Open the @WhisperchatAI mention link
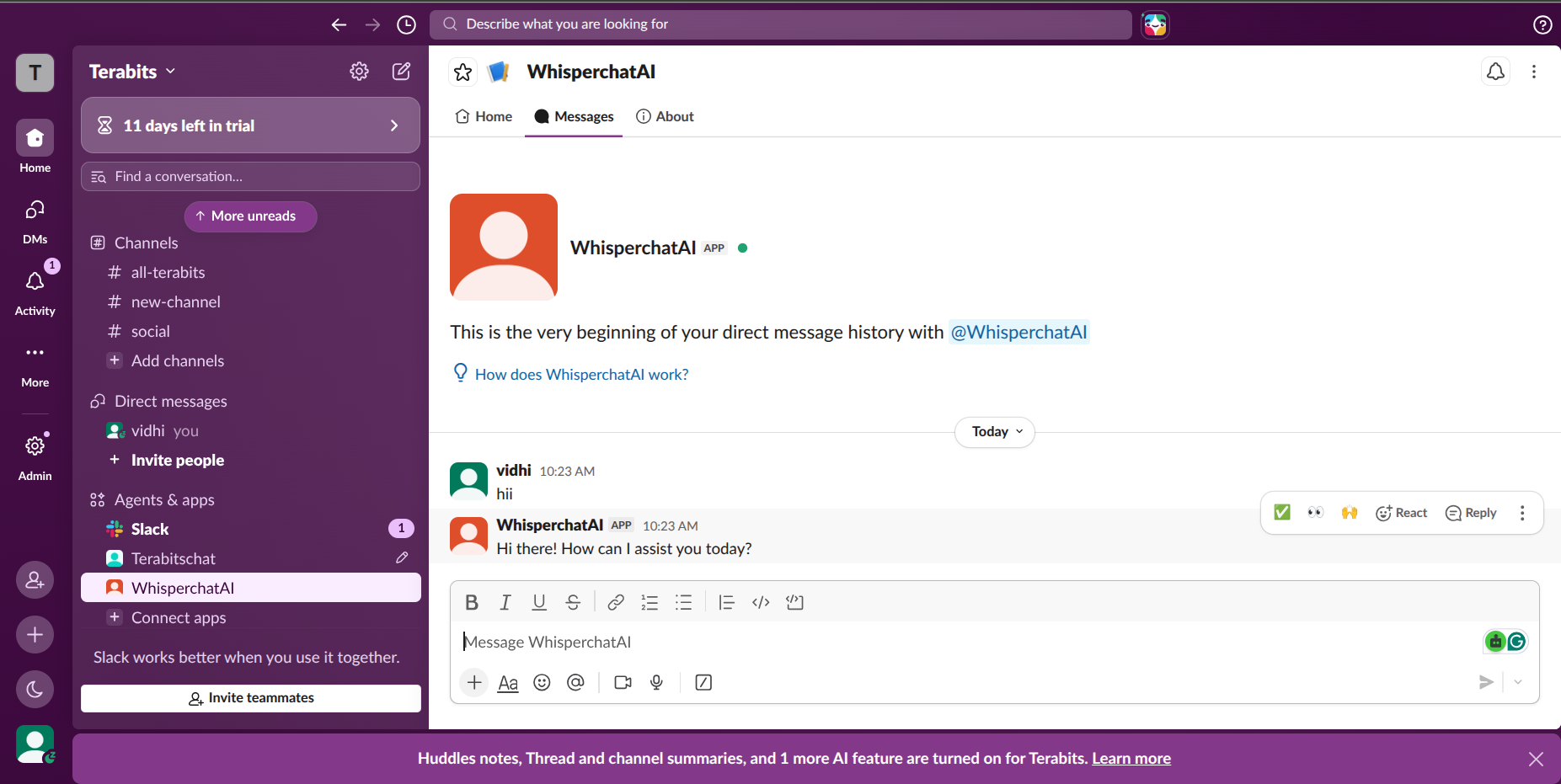This screenshot has height=784, width=1561. [1018, 332]
